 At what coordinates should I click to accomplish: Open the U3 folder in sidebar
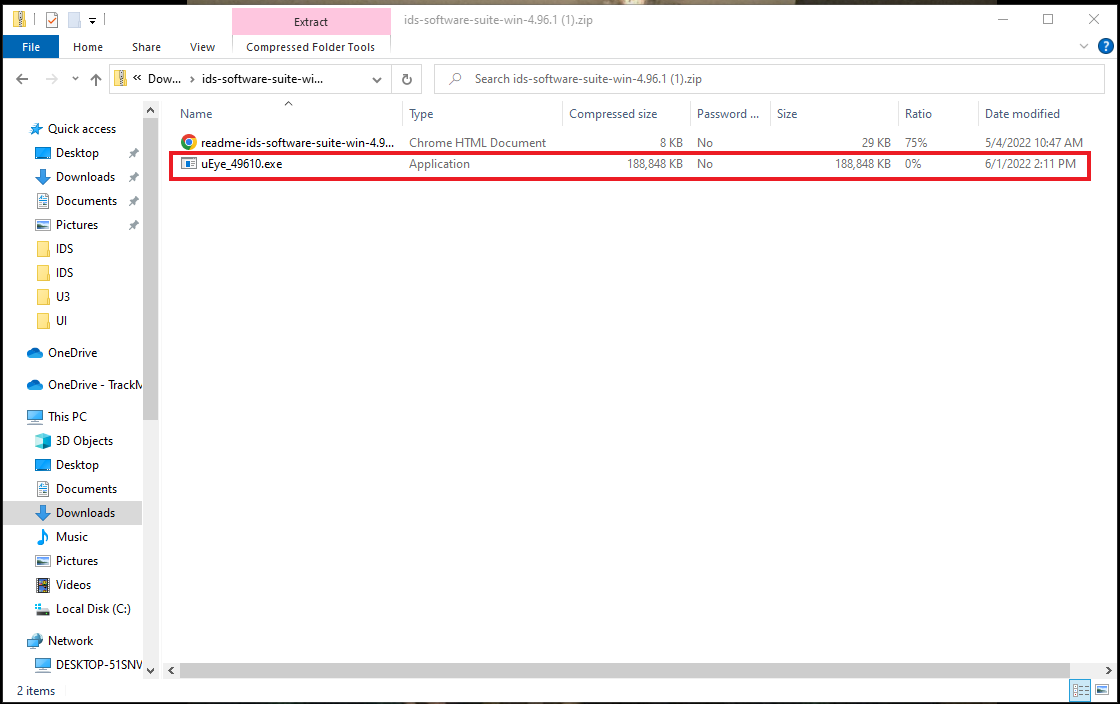tap(63, 297)
